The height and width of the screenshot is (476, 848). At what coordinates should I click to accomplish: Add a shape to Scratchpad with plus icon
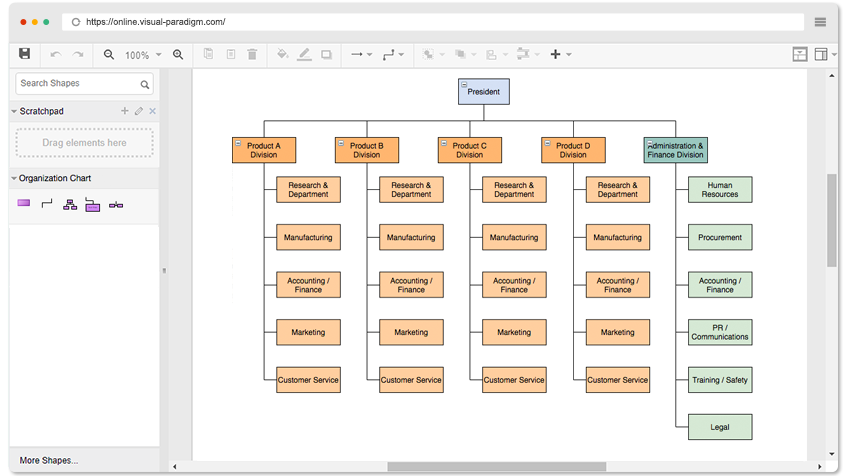125,111
